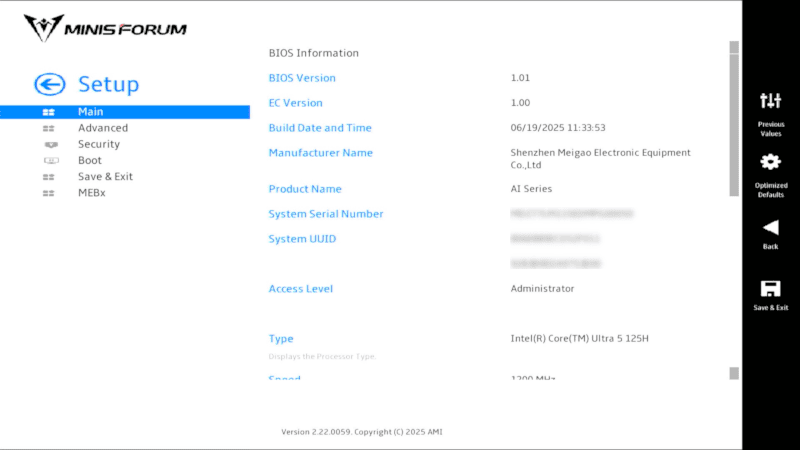The height and width of the screenshot is (450, 800).
Task: Click the Minisforum logo
Action: tap(106, 28)
